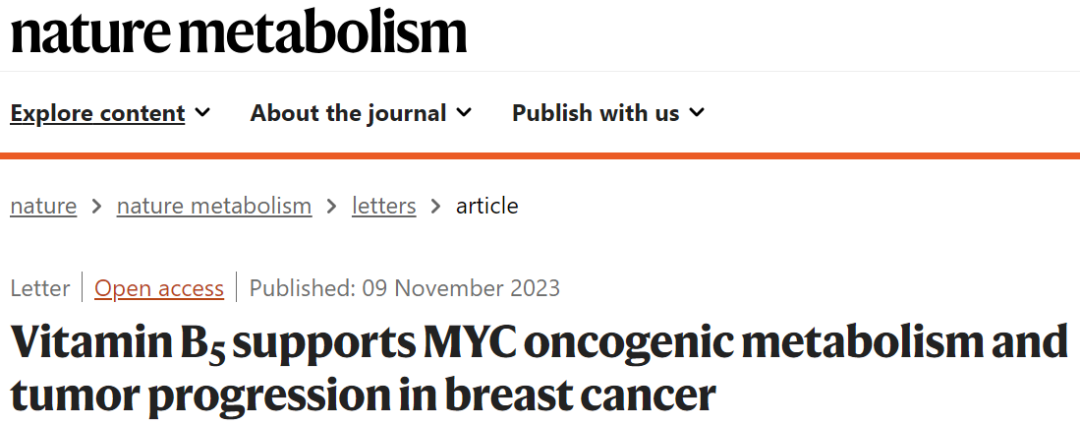Viewport: 1080px width, 426px height.
Task: Follow the Open access link
Action: click(159, 288)
